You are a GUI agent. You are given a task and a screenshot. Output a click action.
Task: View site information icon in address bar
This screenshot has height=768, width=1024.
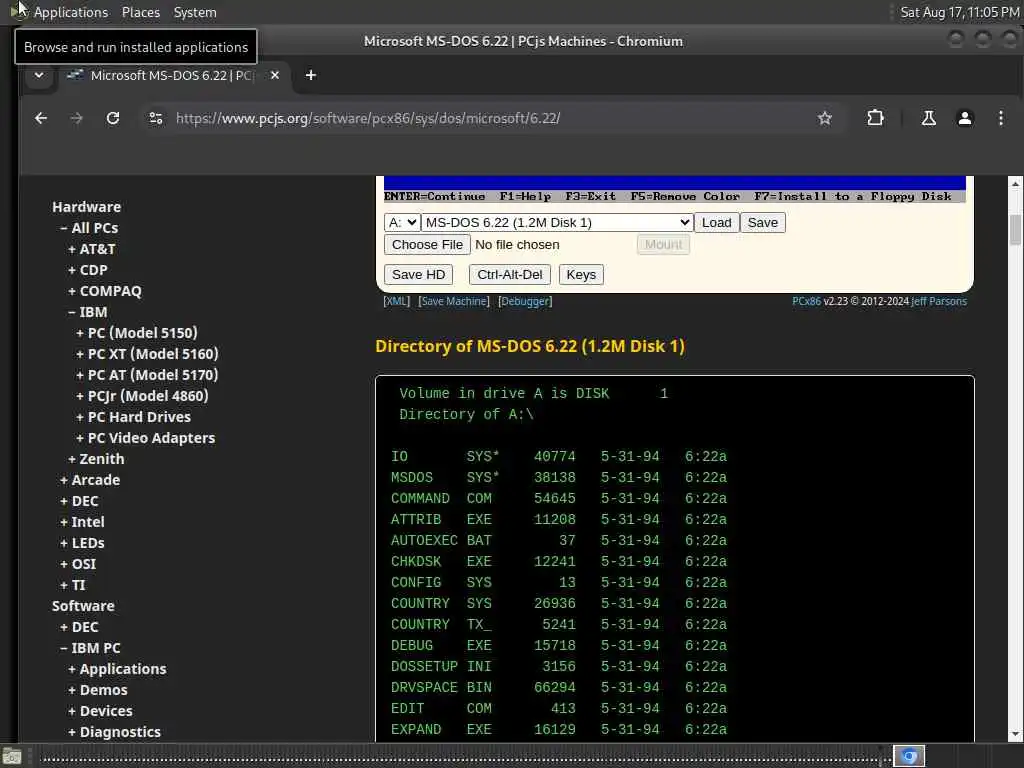(x=156, y=118)
